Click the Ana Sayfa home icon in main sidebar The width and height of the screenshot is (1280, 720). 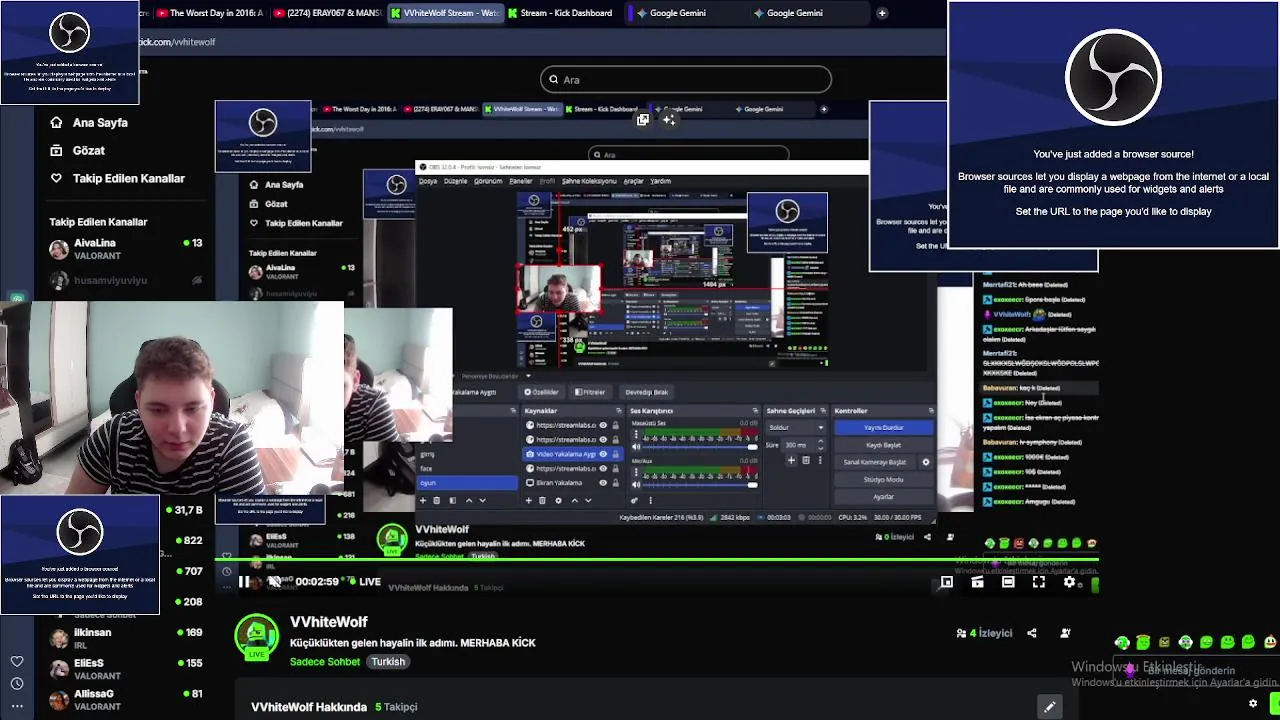[56, 122]
